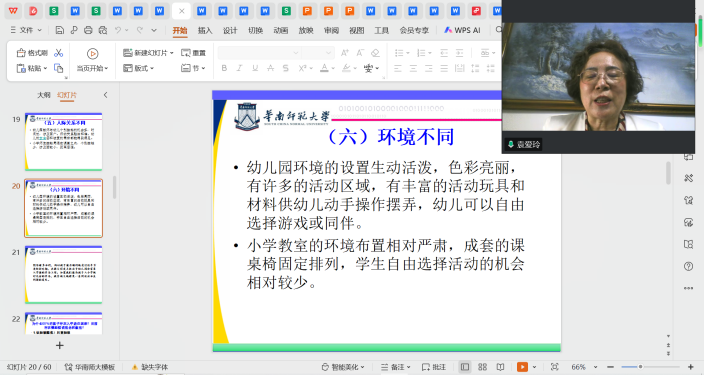Switch to slide sorter grid view icon
This screenshot has width=704, height=375.
tap(482, 367)
